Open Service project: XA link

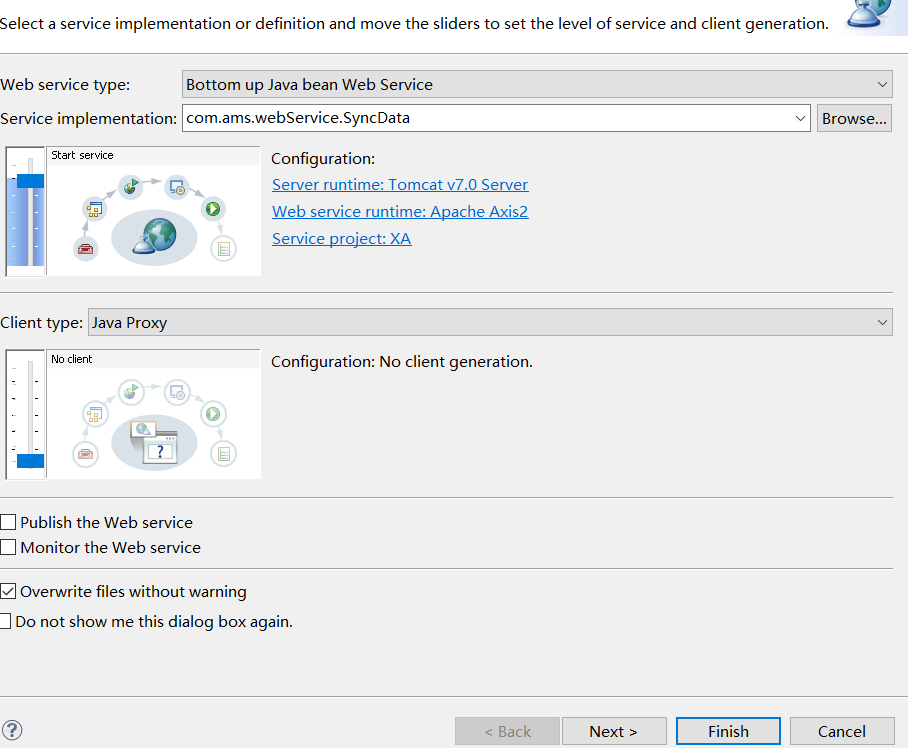[x=342, y=239]
